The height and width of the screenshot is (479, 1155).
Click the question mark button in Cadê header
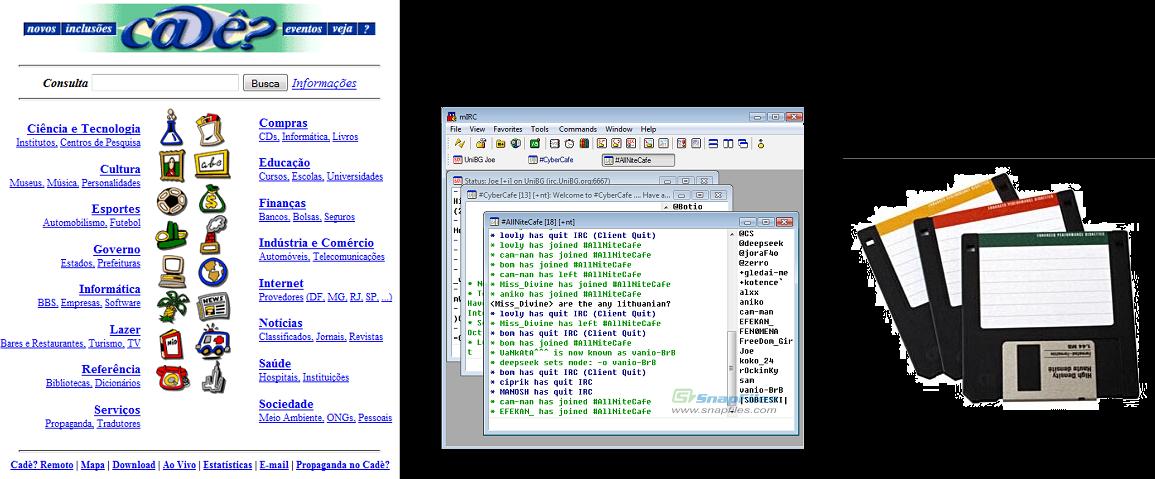click(x=367, y=29)
